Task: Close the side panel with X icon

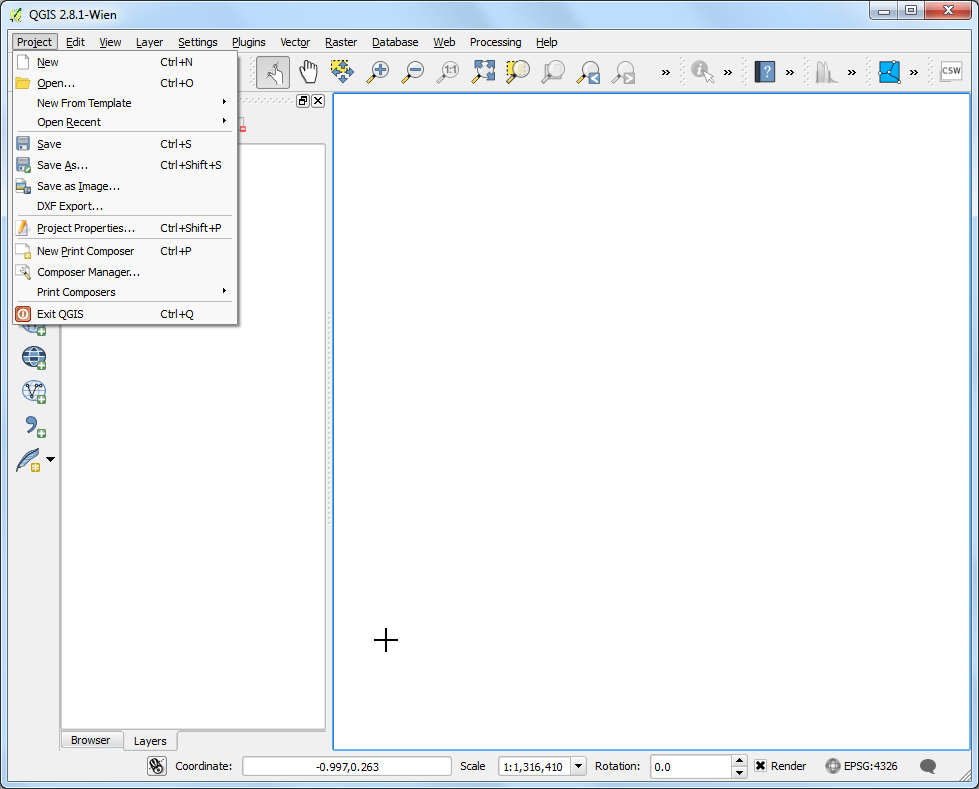Action: pyautogui.click(x=318, y=100)
